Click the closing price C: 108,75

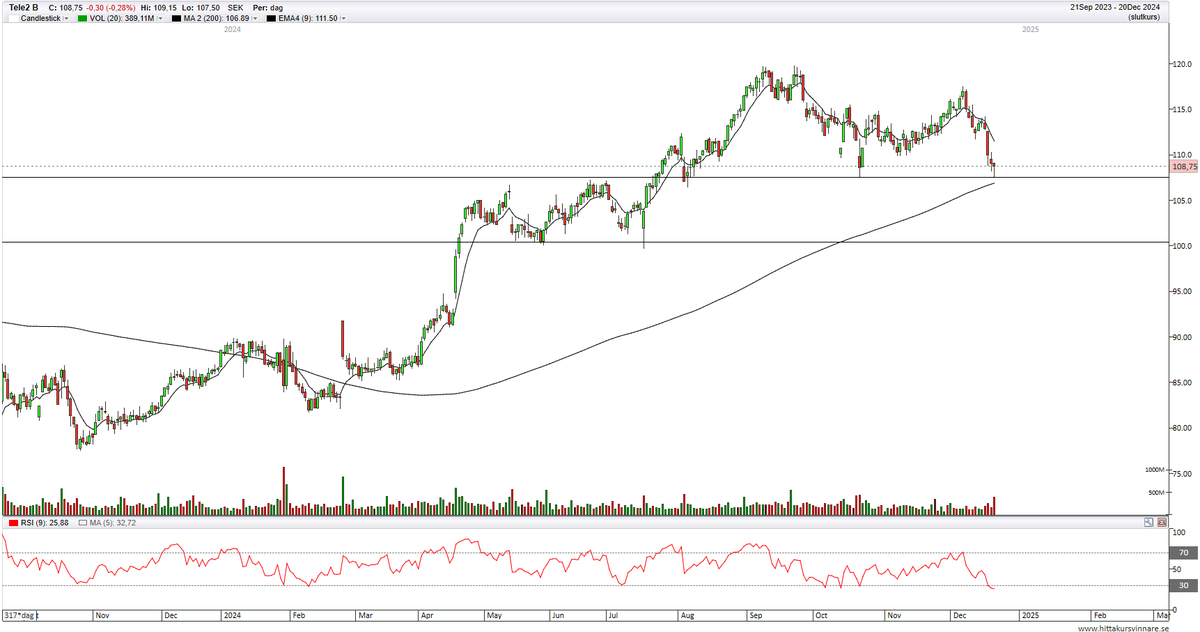point(65,7)
